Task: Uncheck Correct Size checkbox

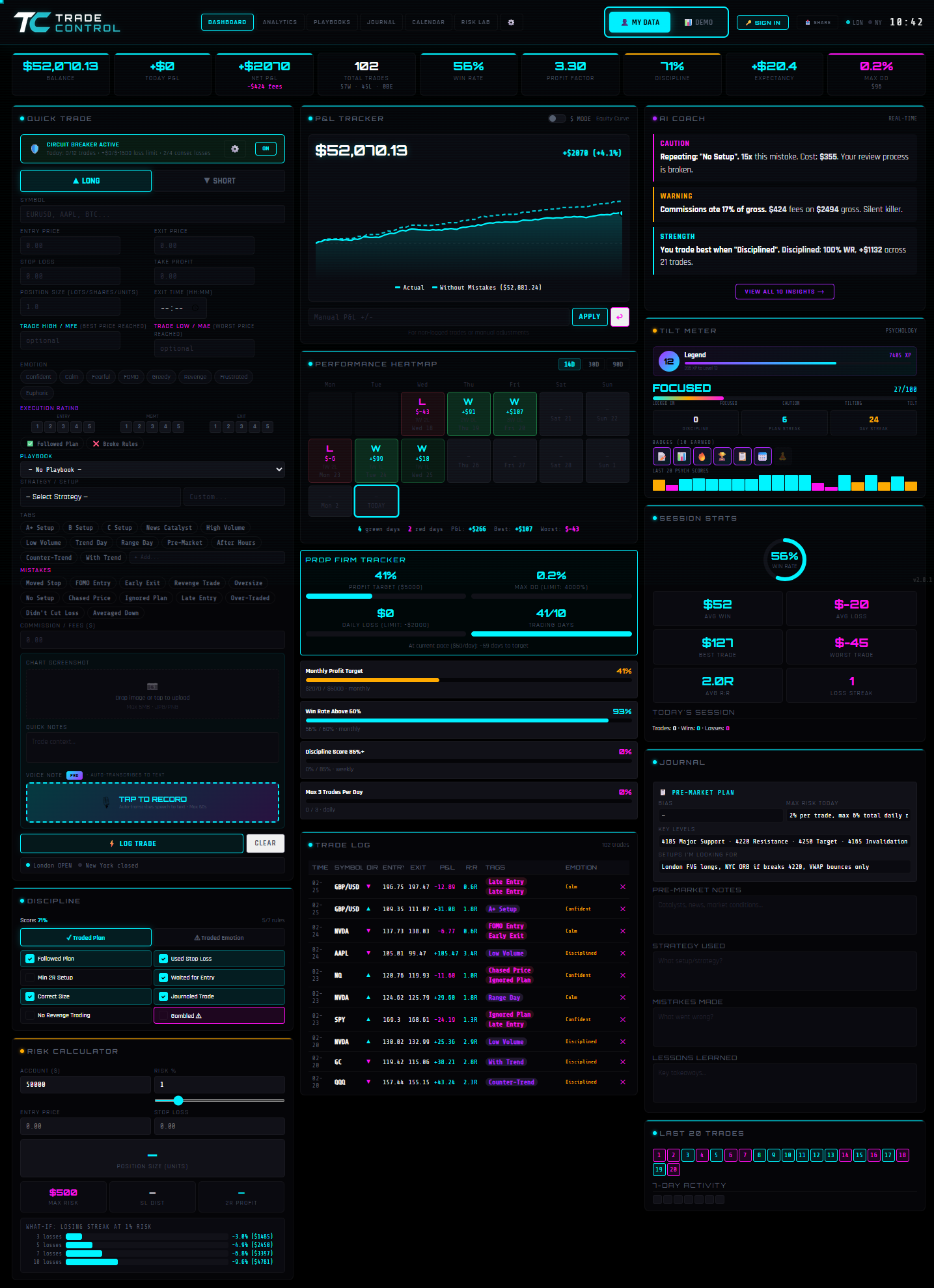Action: coord(30,996)
